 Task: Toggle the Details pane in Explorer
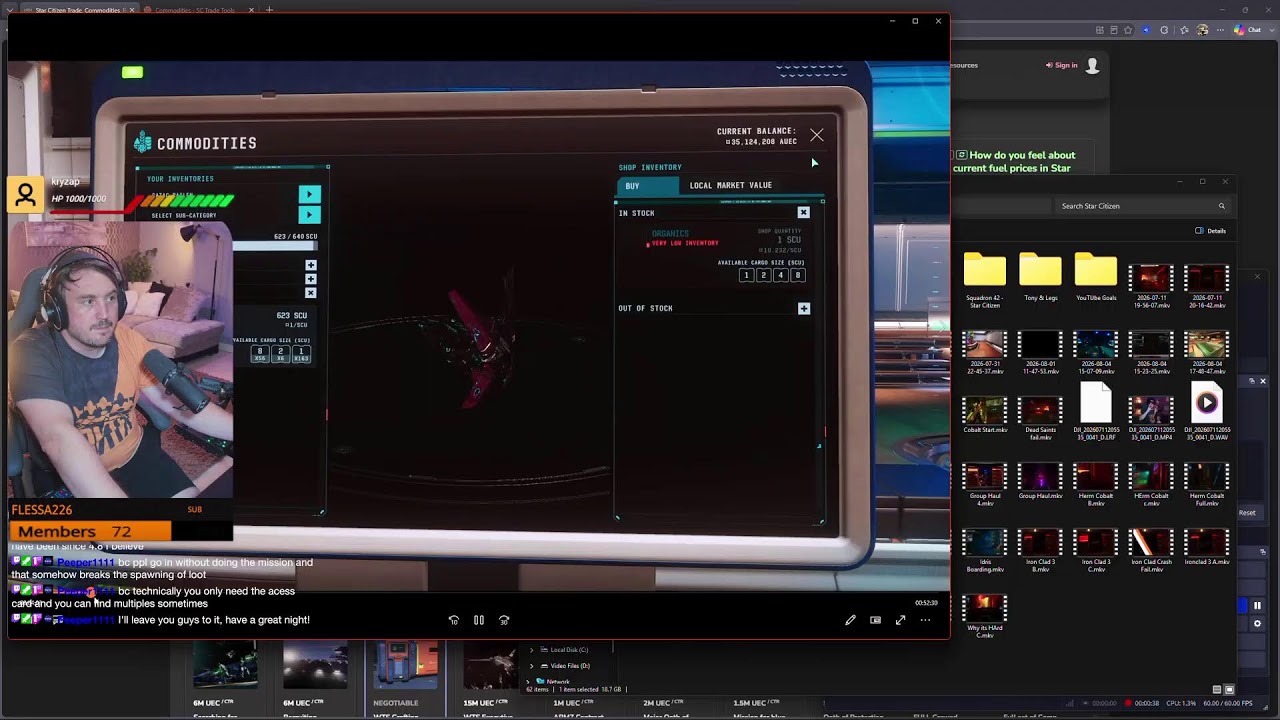[x=1210, y=231]
